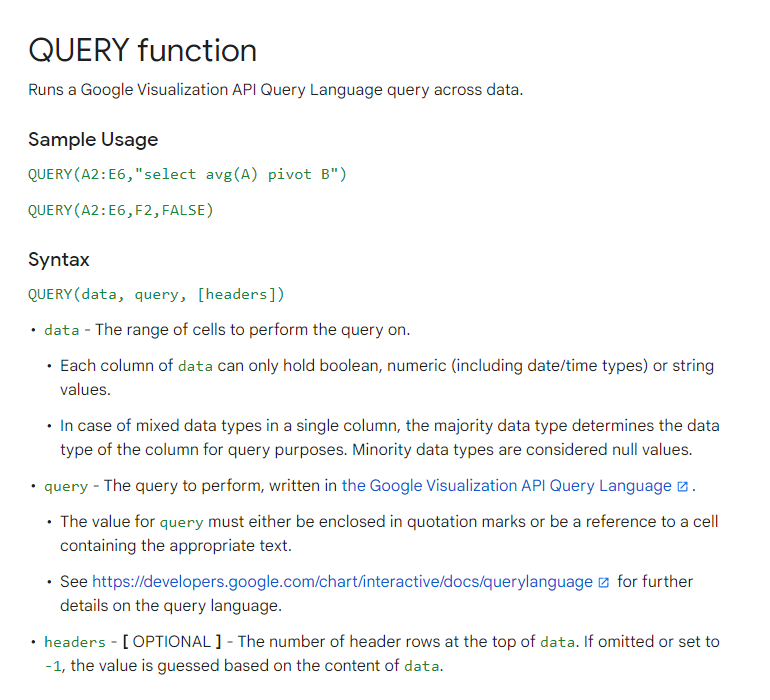
Task: Click the QUERY(data, query, [headers]) syntax line
Action: 156,294
